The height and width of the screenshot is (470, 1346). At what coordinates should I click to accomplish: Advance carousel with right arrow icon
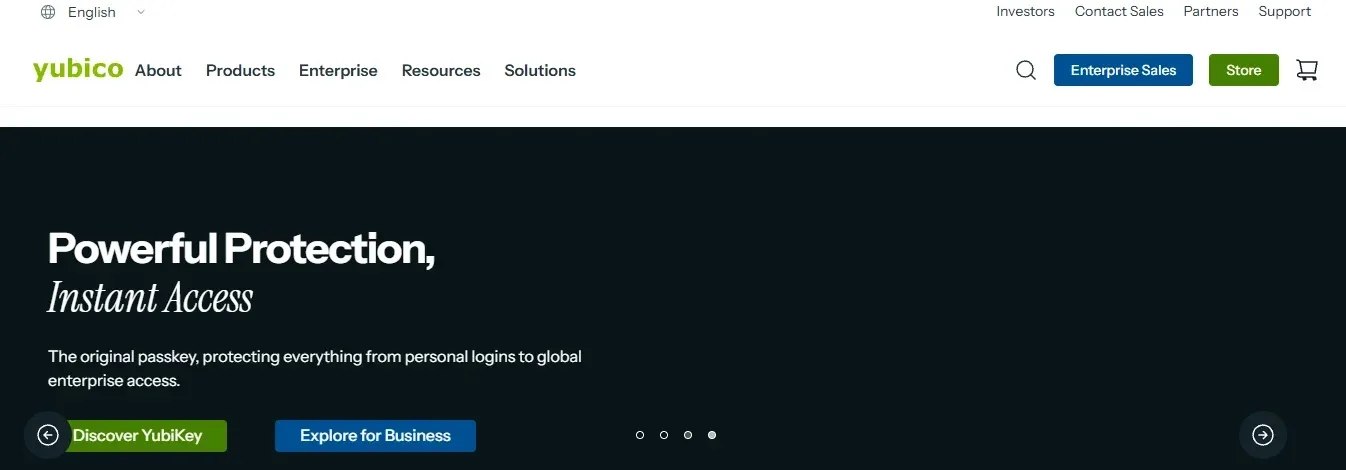tap(1263, 435)
